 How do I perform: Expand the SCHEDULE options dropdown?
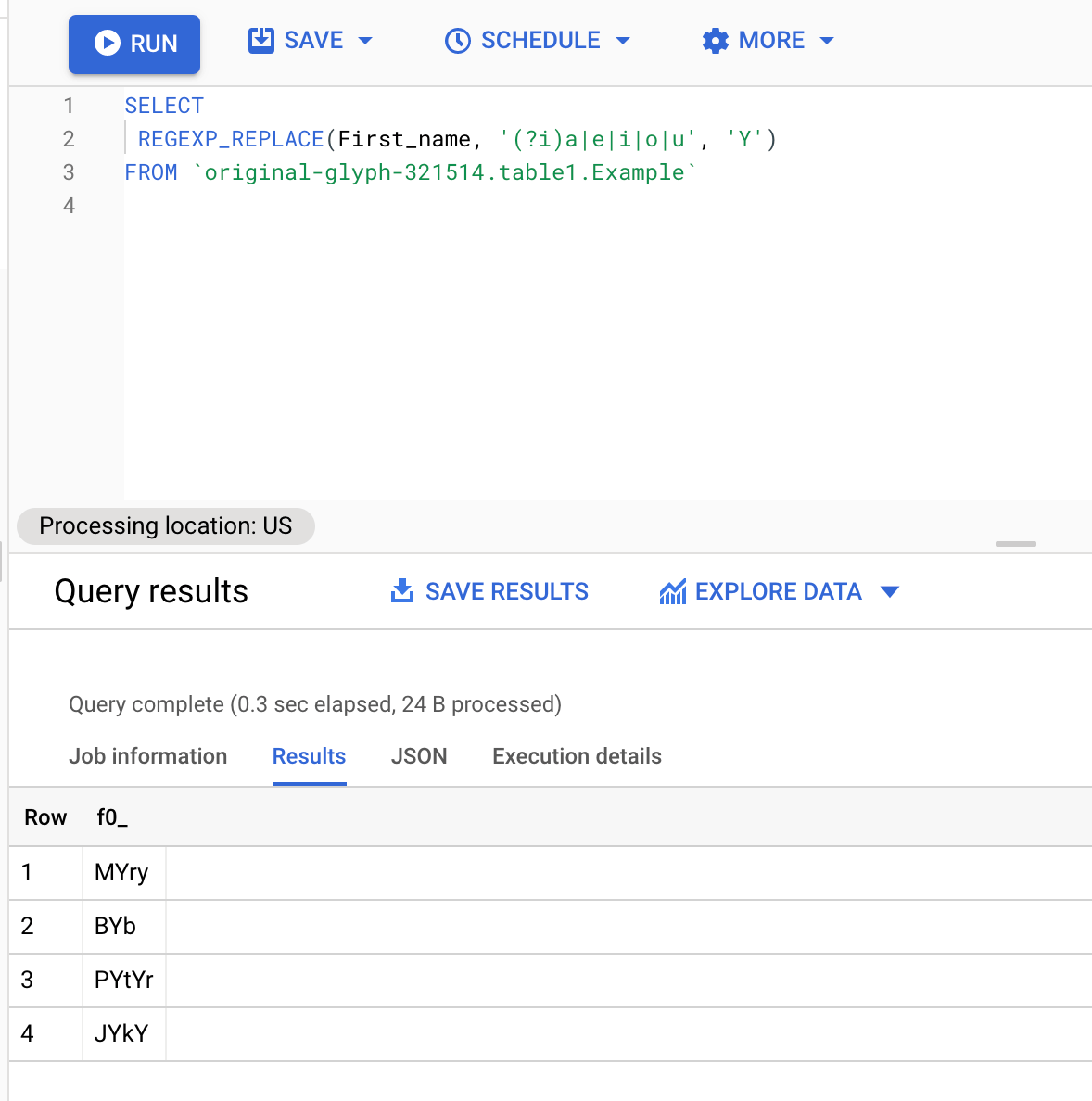point(625,41)
